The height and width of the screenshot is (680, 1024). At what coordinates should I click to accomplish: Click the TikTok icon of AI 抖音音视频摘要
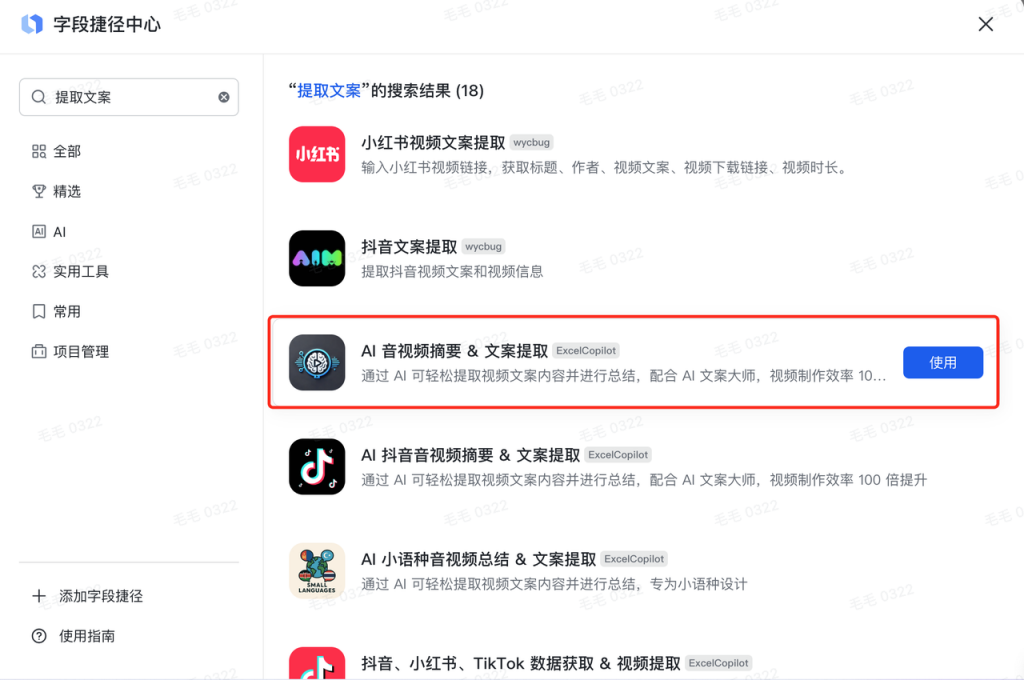click(317, 466)
